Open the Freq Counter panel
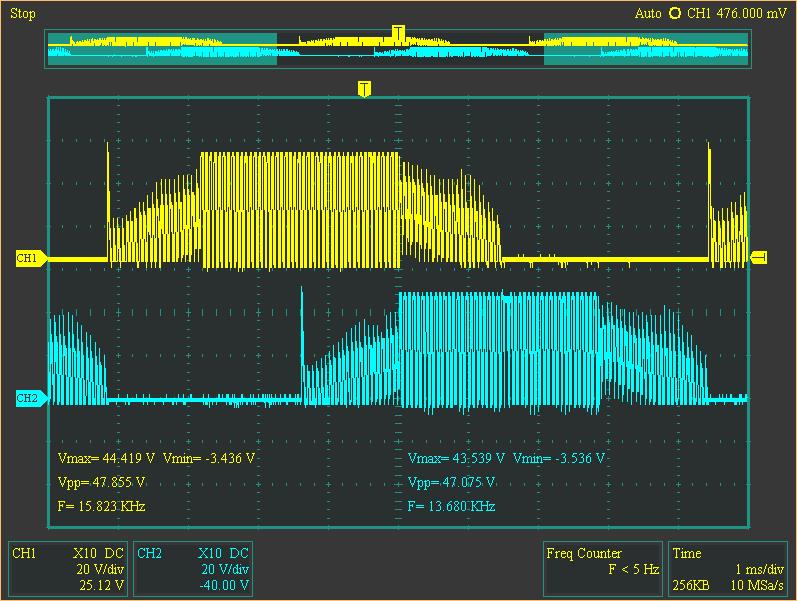This screenshot has width=797, height=601. coord(602,569)
